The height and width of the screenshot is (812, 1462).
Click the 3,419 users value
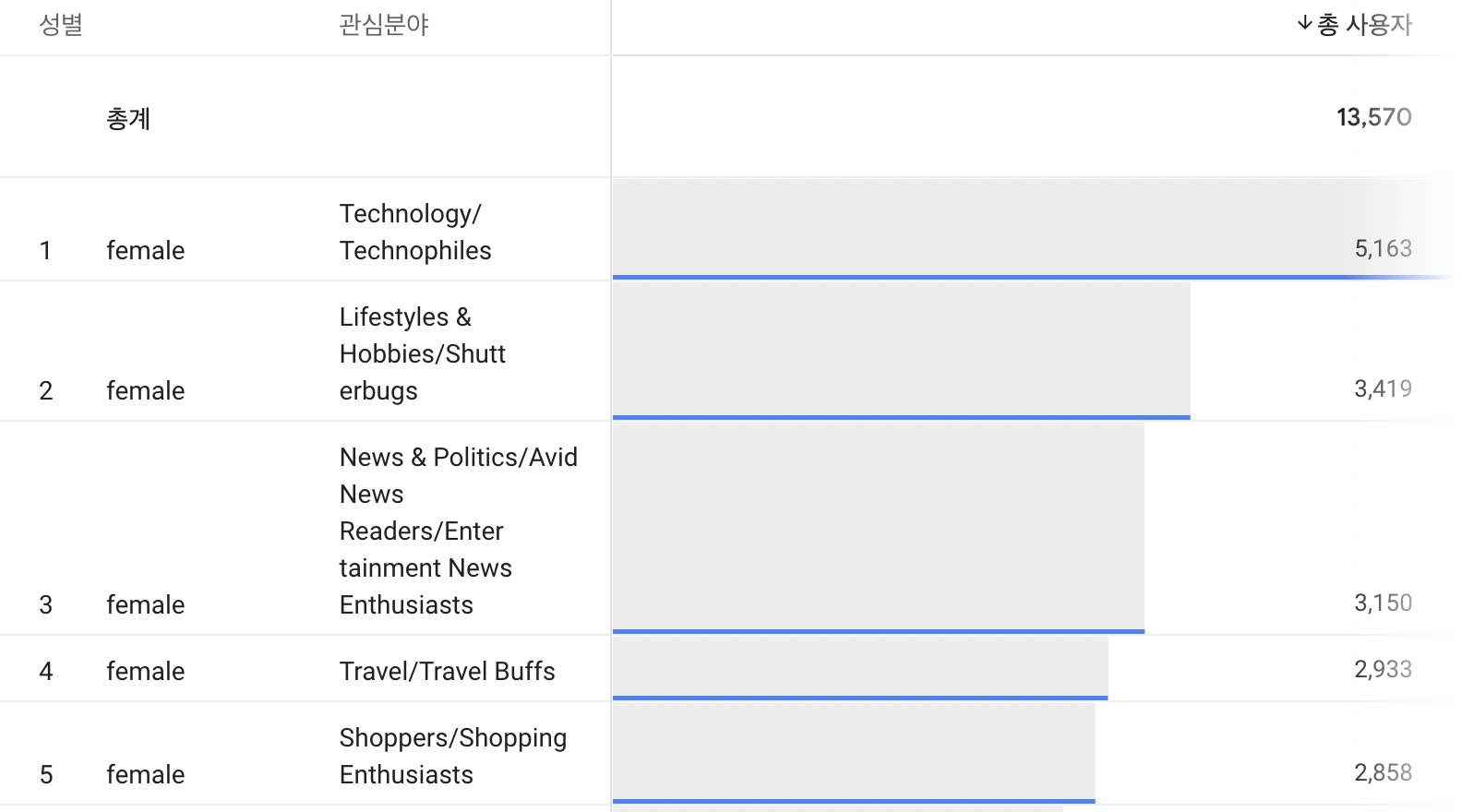tap(1383, 388)
